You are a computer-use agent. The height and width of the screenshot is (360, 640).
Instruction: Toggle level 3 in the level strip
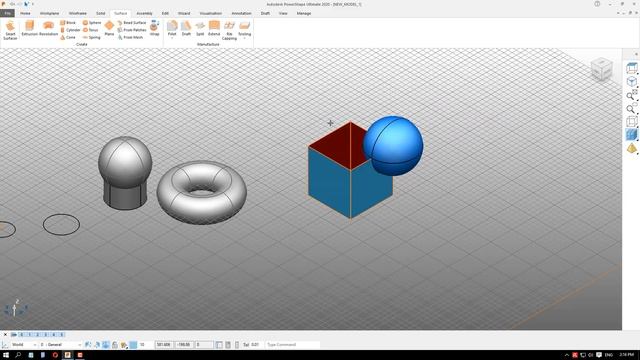tap(46, 335)
